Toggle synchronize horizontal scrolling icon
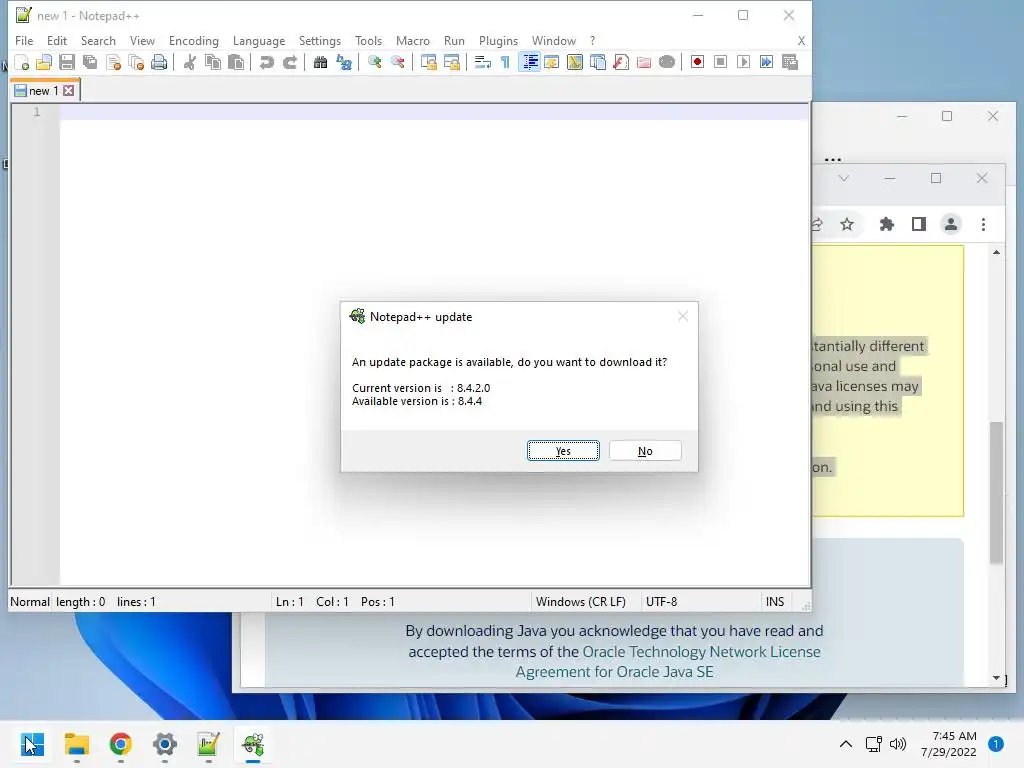This screenshot has width=1024, height=768. tap(451, 62)
